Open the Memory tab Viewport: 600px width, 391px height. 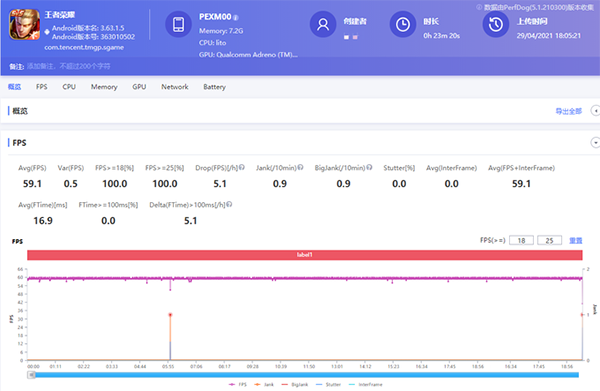click(104, 87)
